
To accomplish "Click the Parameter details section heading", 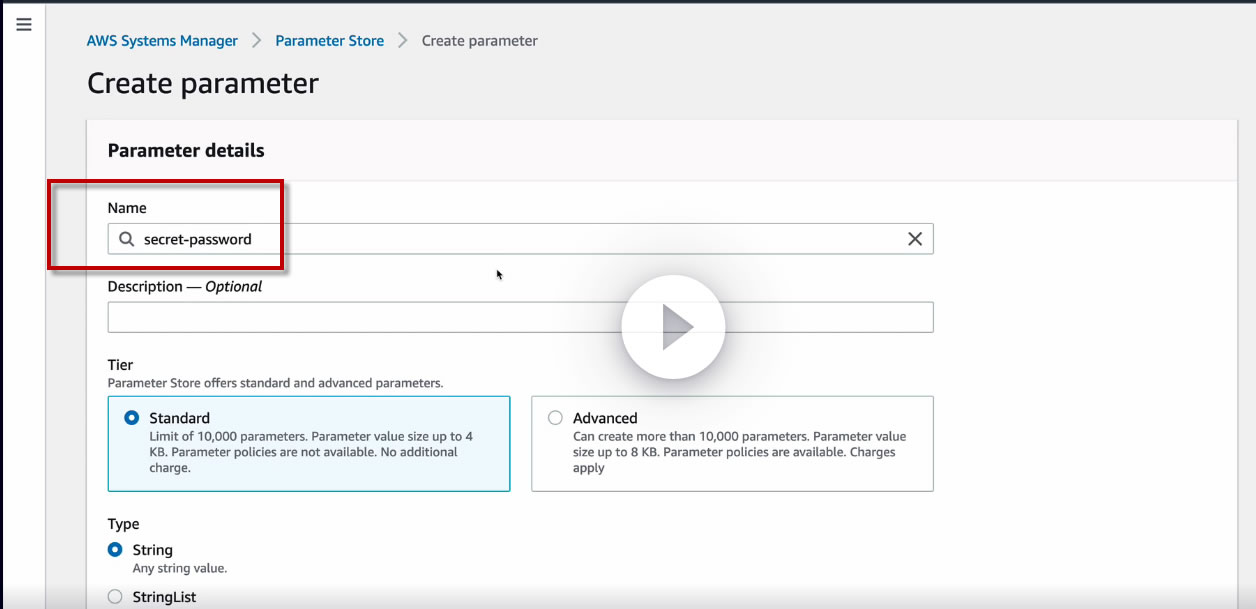I will (186, 151).
